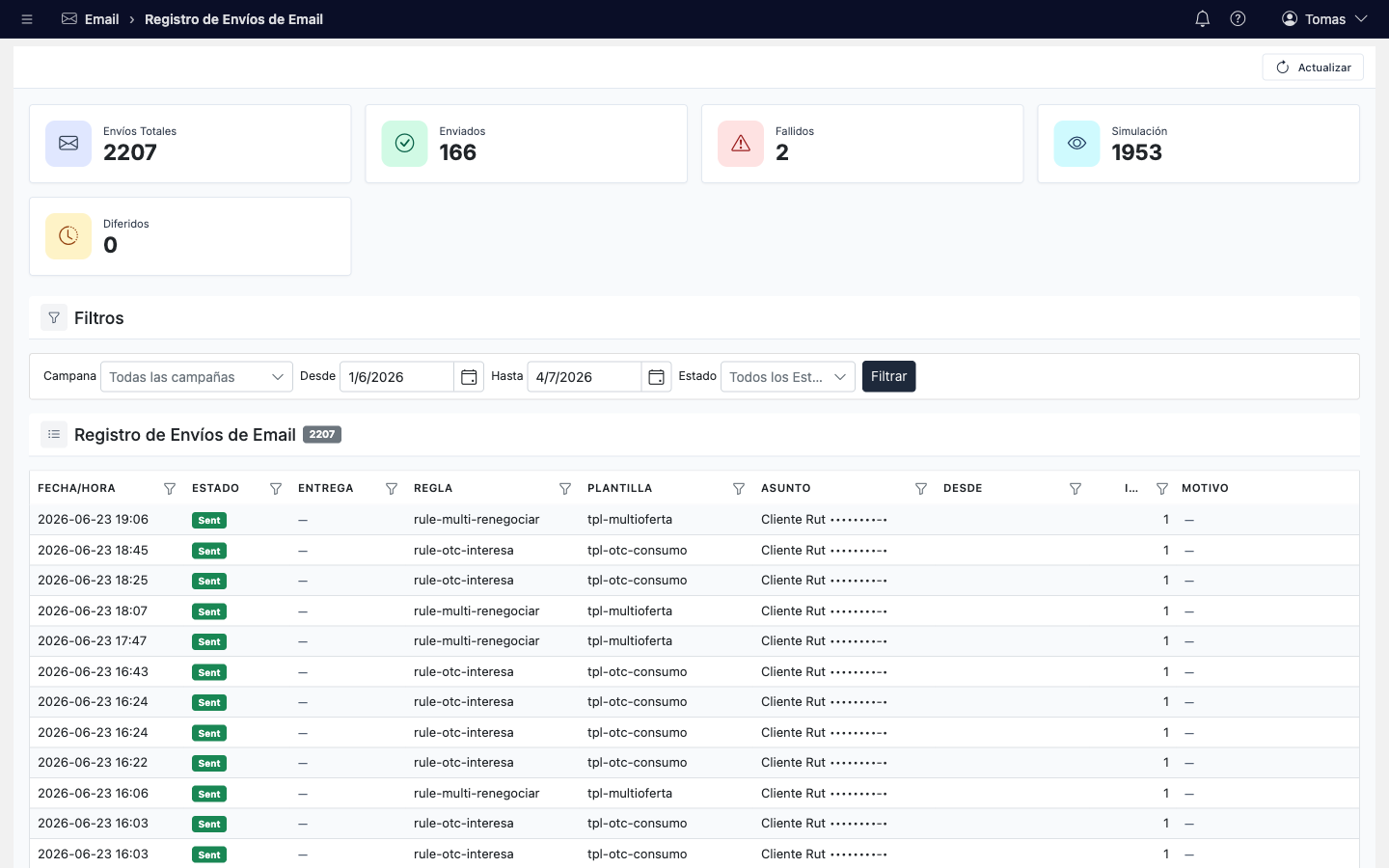
Task: Click the Diferidos 0 value
Action: [110, 245]
